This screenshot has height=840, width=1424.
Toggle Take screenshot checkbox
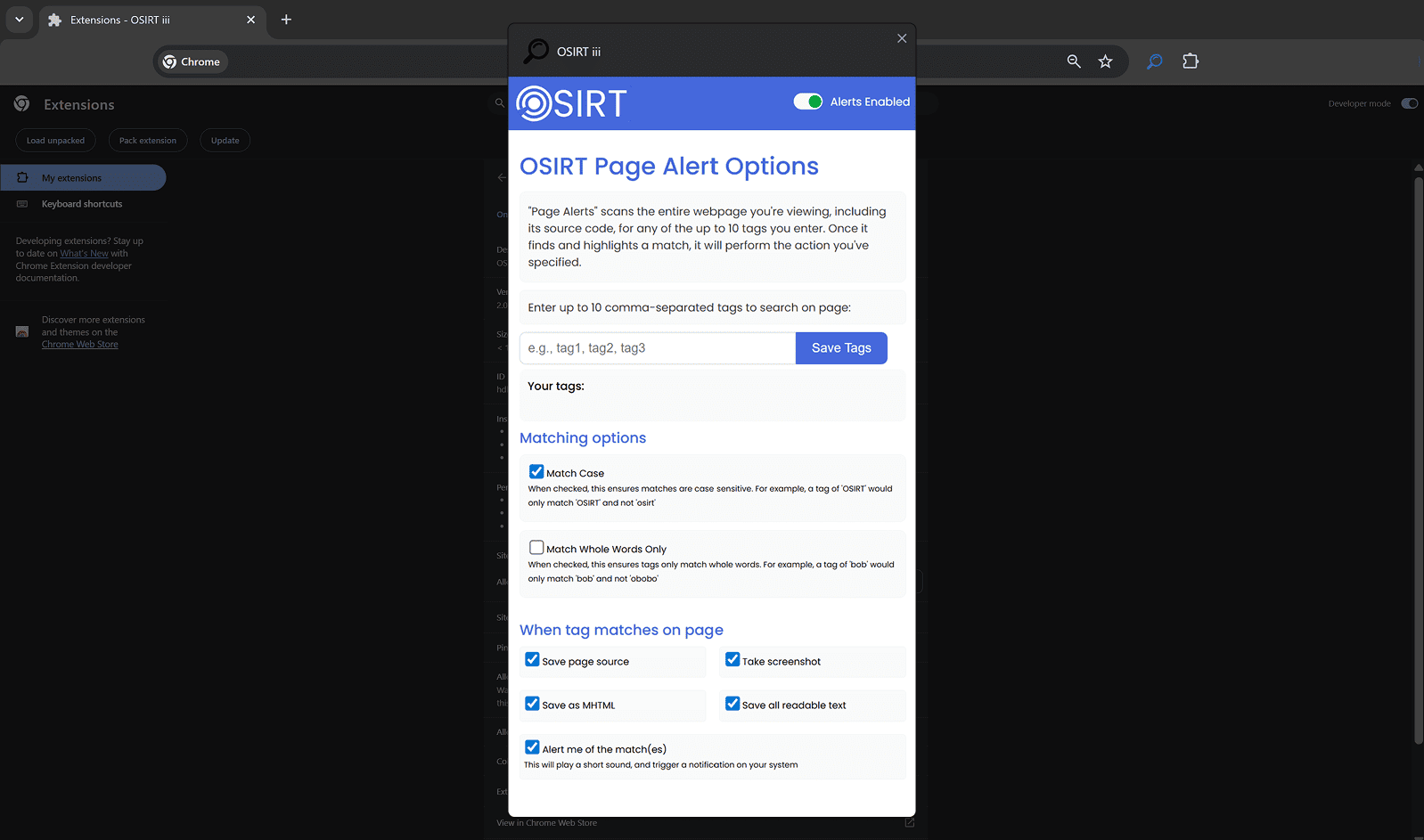tap(732, 660)
